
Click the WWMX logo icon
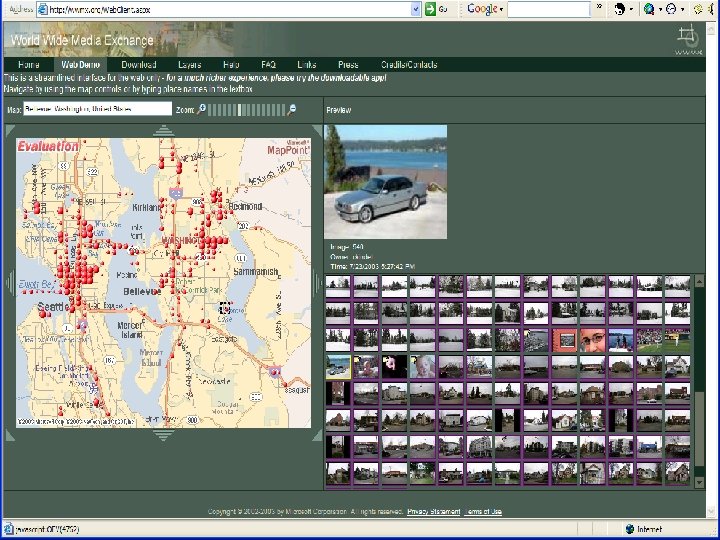pyautogui.click(x=686, y=38)
